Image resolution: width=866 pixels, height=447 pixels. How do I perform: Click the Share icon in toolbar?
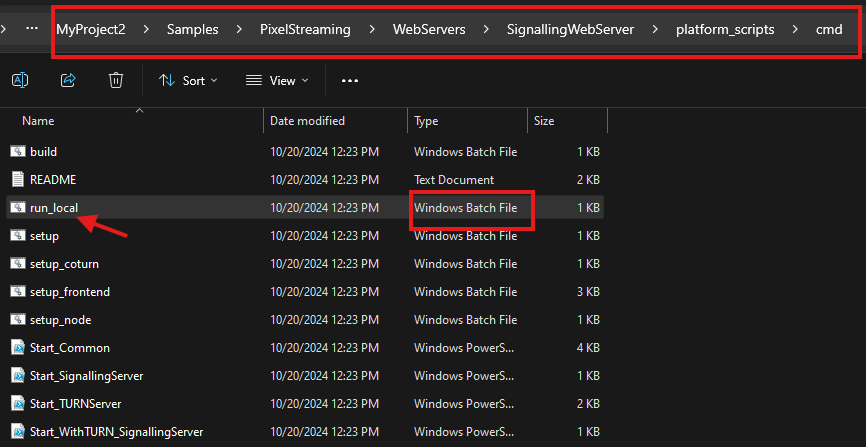coord(68,80)
